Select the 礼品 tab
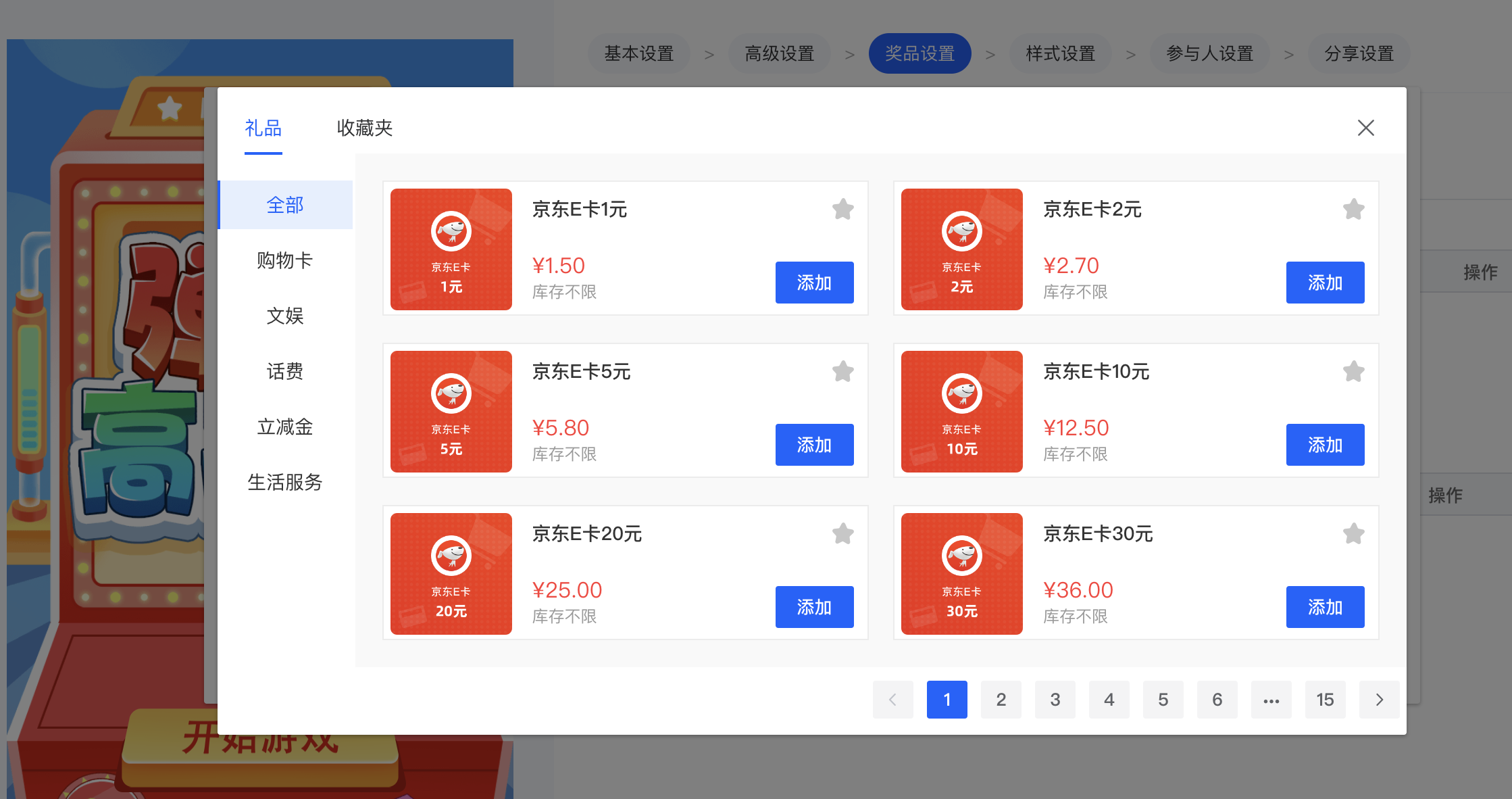Image resolution: width=1512 pixels, height=799 pixels. tap(263, 128)
